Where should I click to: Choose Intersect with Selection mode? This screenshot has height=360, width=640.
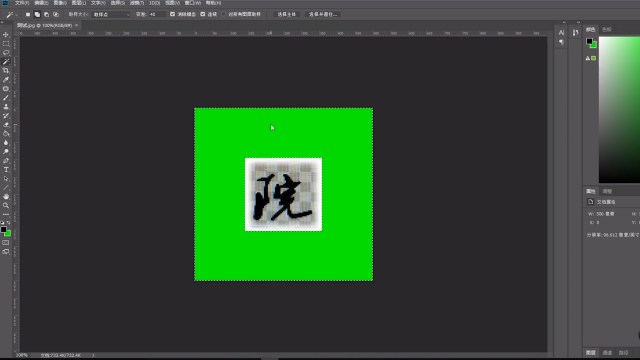pos(56,14)
